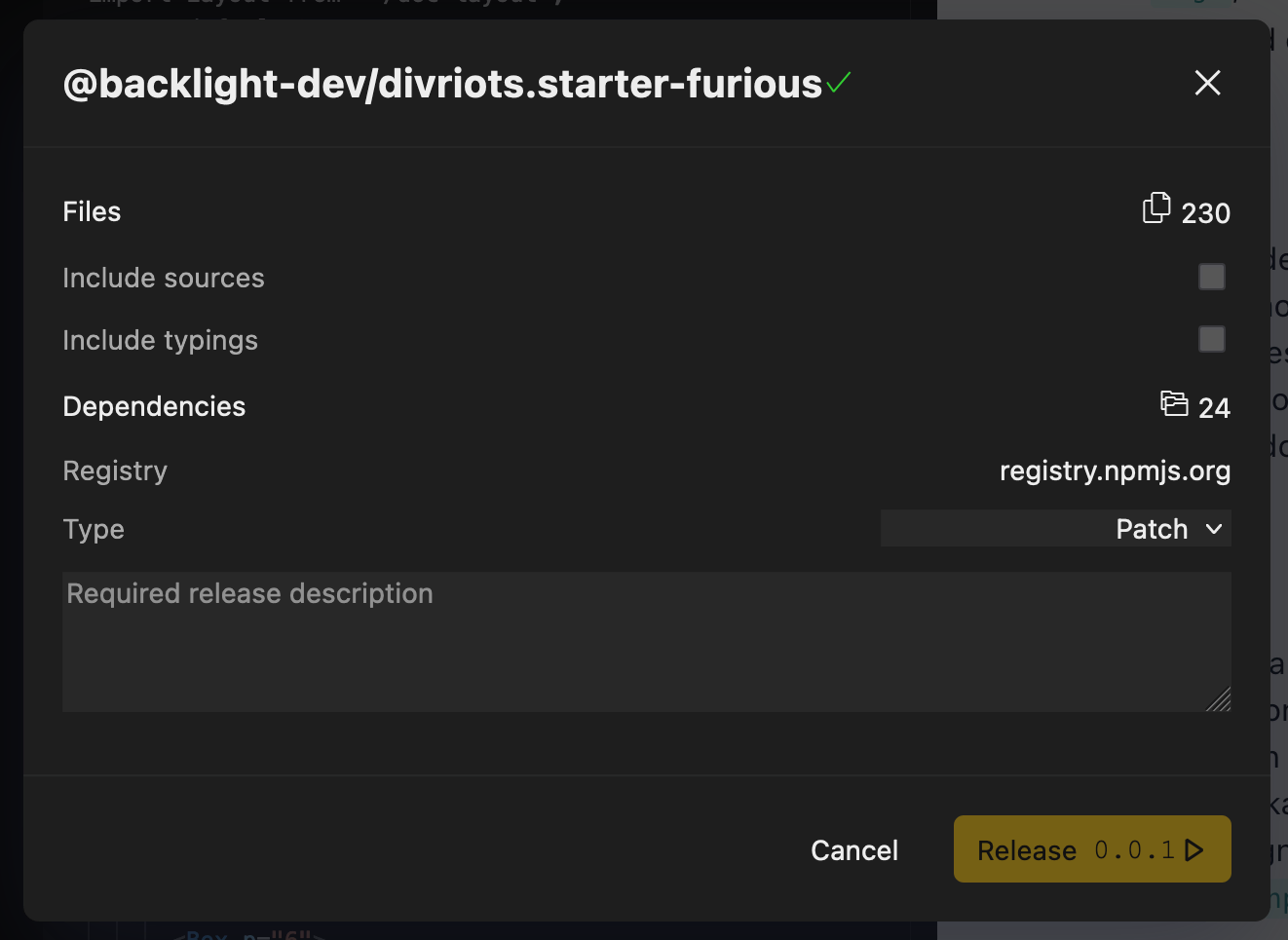This screenshot has width=1288, height=940.
Task: Click the 230 files count
Action: 1205,213
